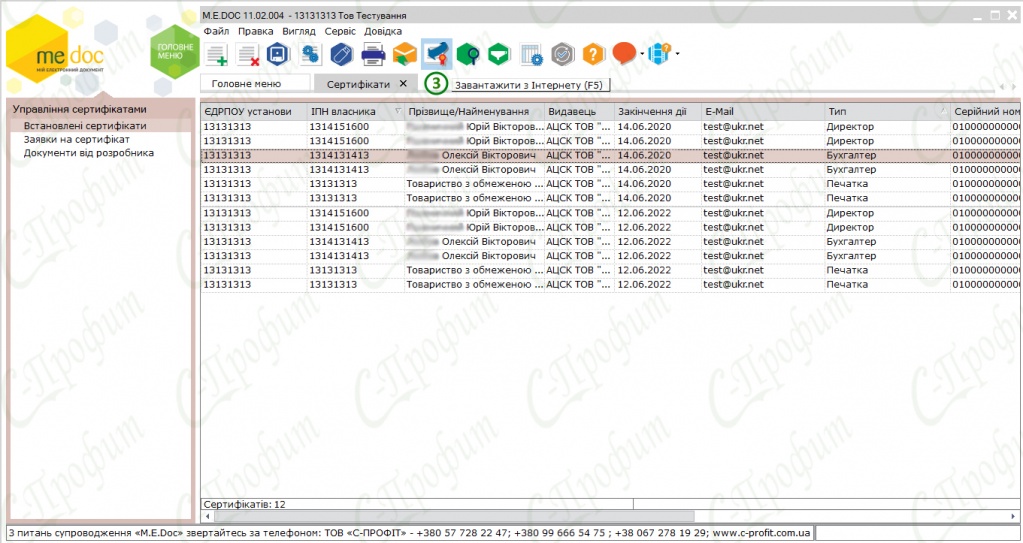
Task: Click the green hexagon magnifier search icon
Action: point(468,54)
